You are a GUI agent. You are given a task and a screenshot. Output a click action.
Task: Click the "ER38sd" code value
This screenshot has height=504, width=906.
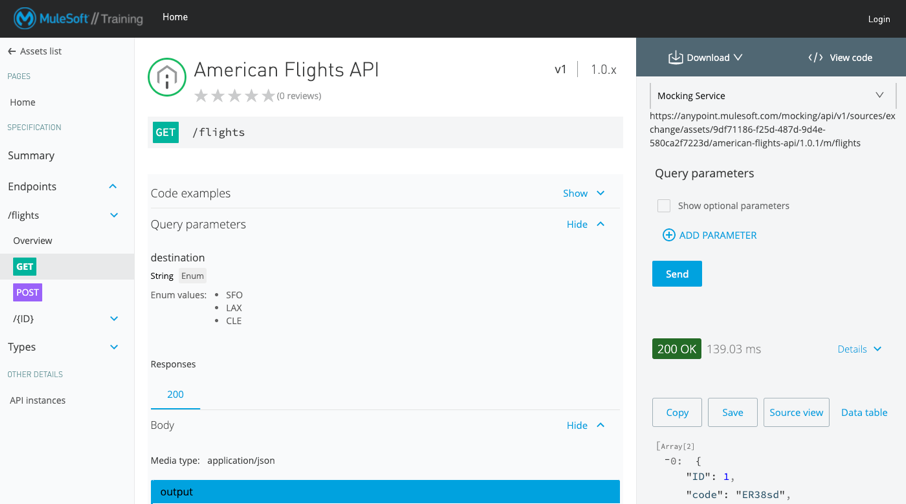point(760,495)
